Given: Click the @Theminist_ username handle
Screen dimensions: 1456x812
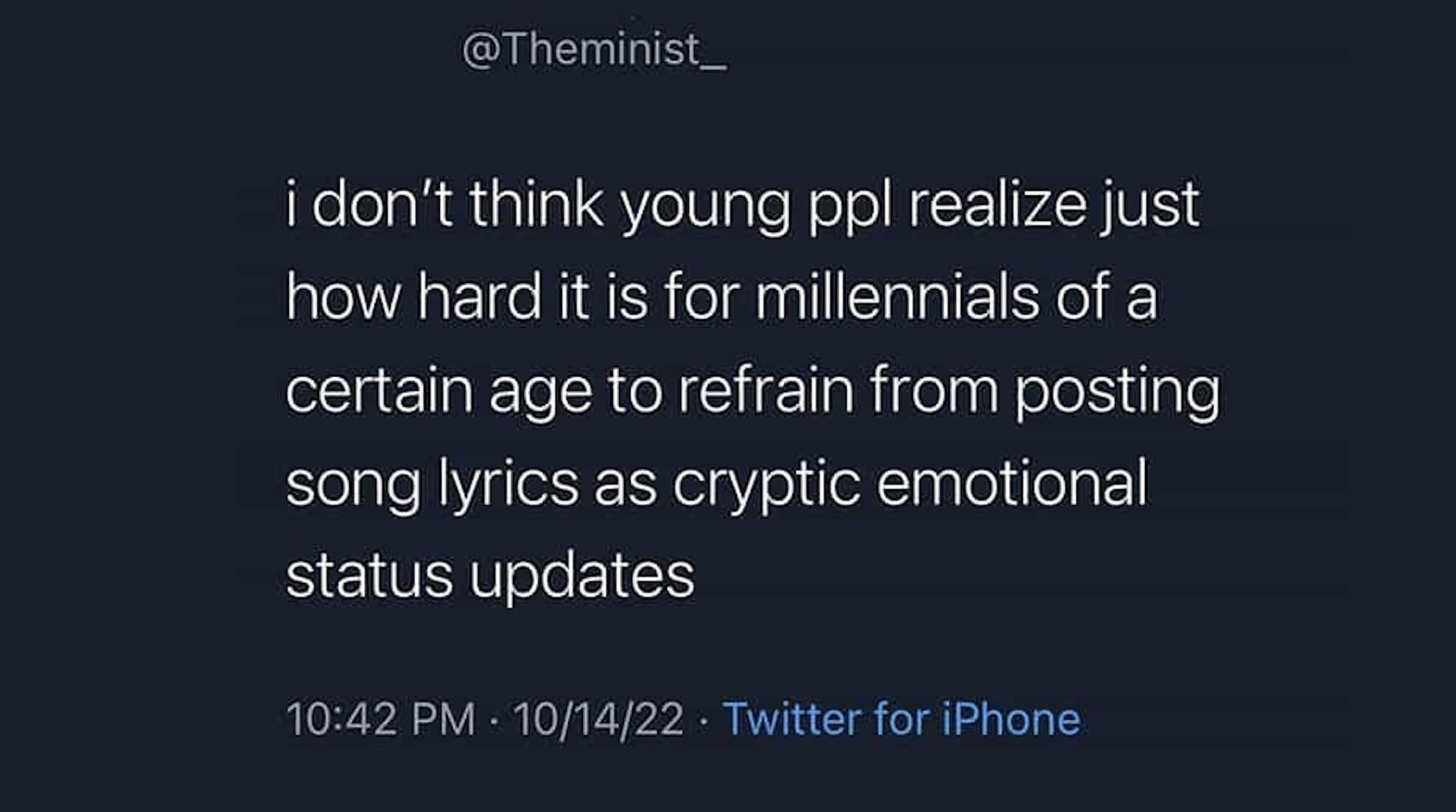Looking at the screenshot, I should pyautogui.click(x=594, y=50).
